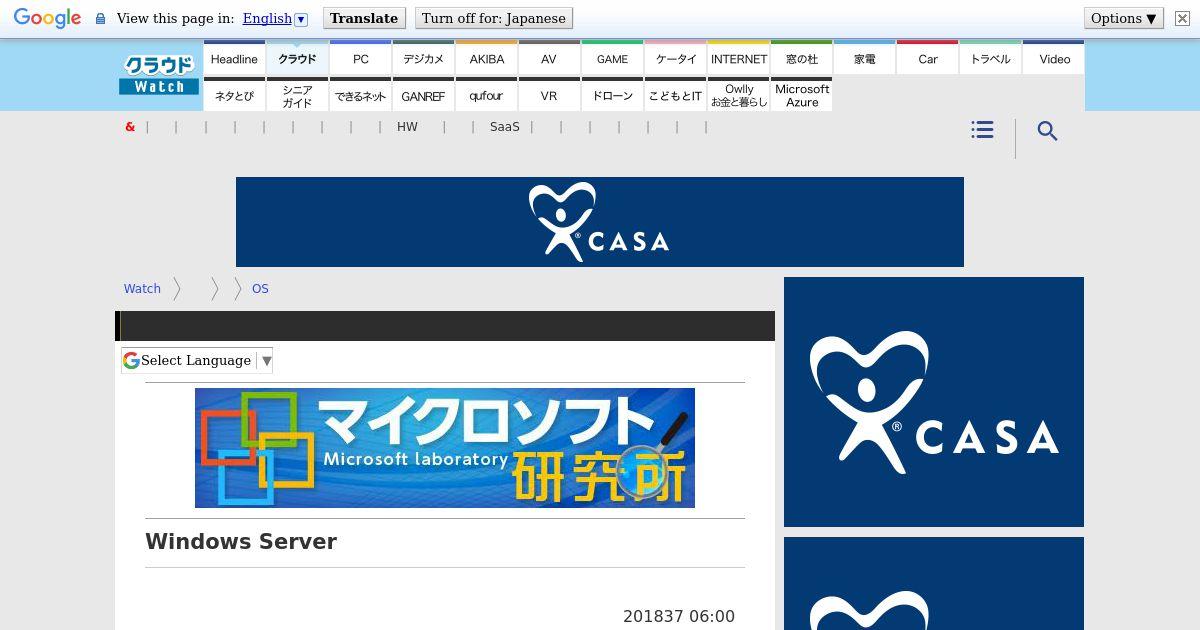Click the Google logo in translate bar

[x=47, y=19]
